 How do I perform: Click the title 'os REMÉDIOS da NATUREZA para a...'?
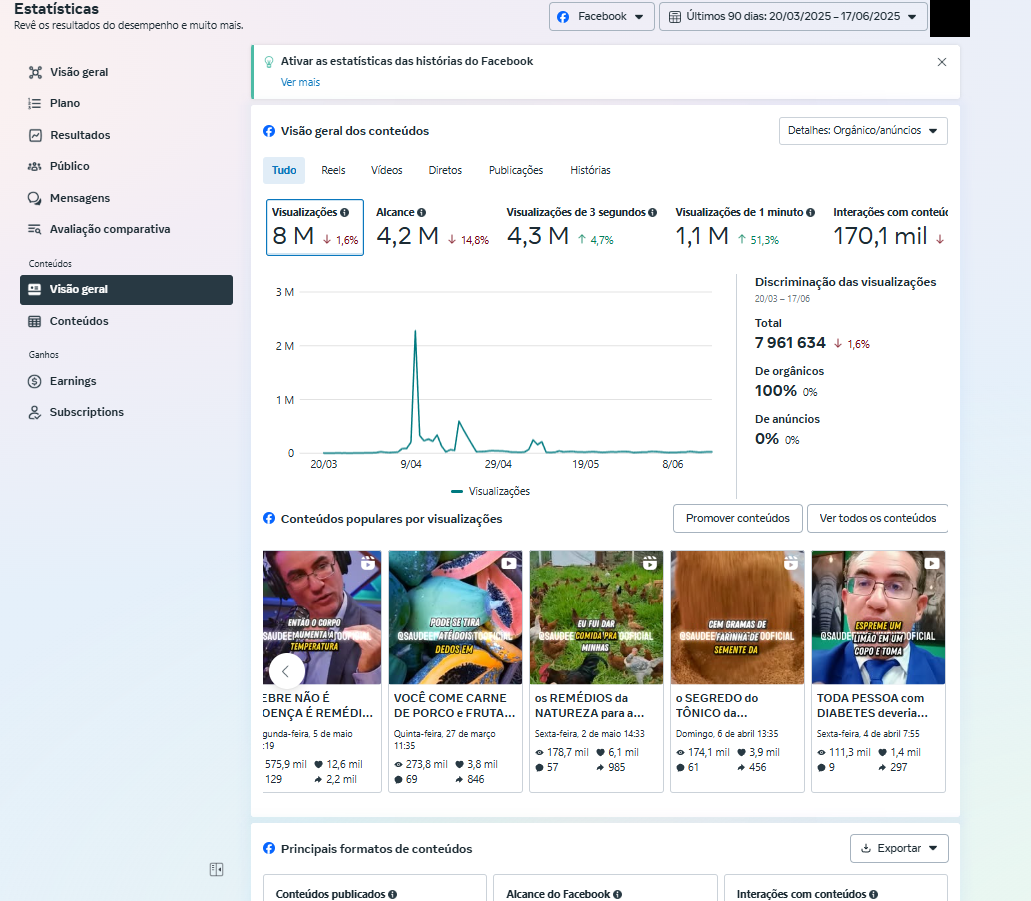tap(589, 706)
